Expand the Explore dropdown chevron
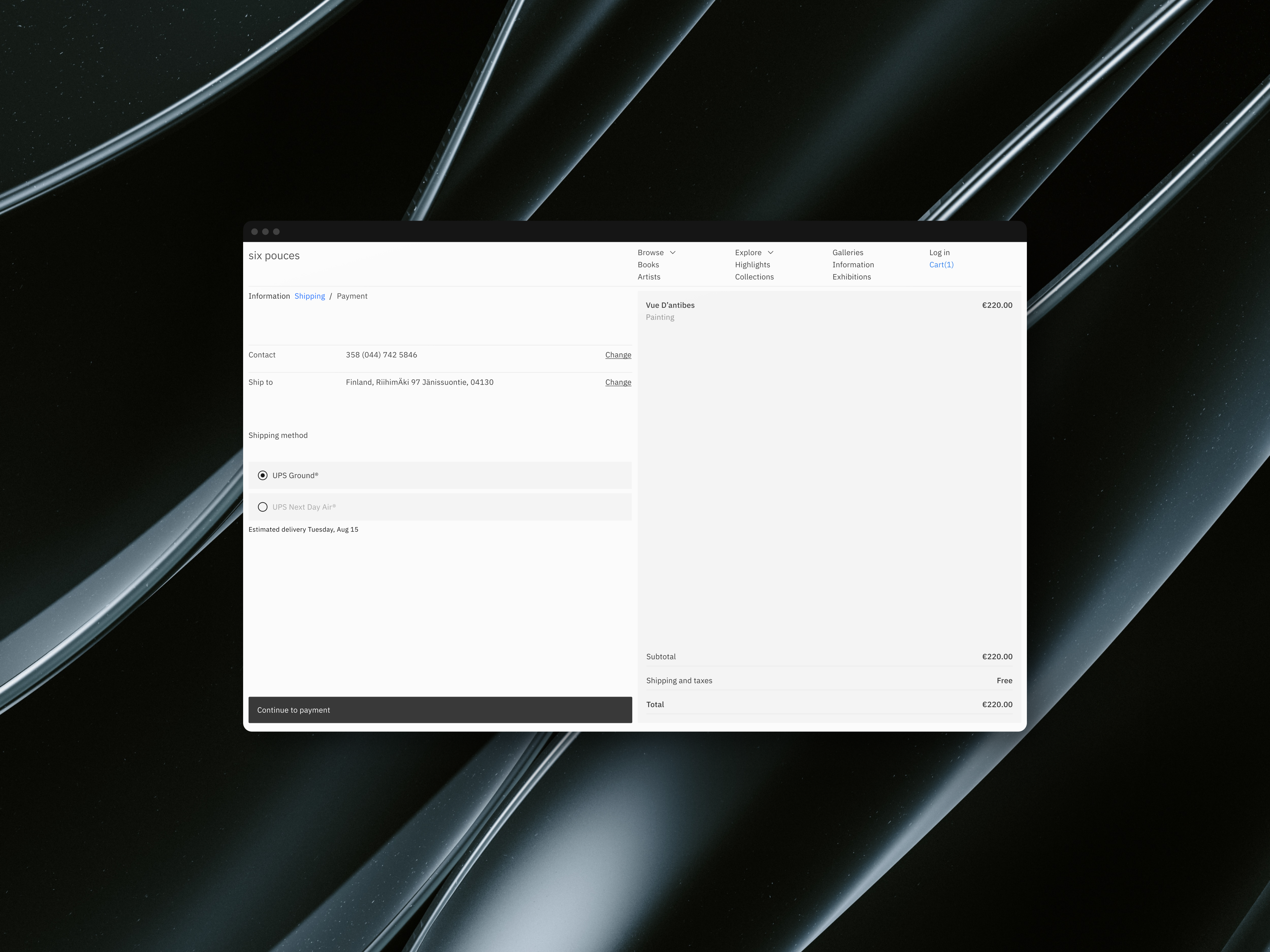1270x952 pixels. click(x=770, y=252)
